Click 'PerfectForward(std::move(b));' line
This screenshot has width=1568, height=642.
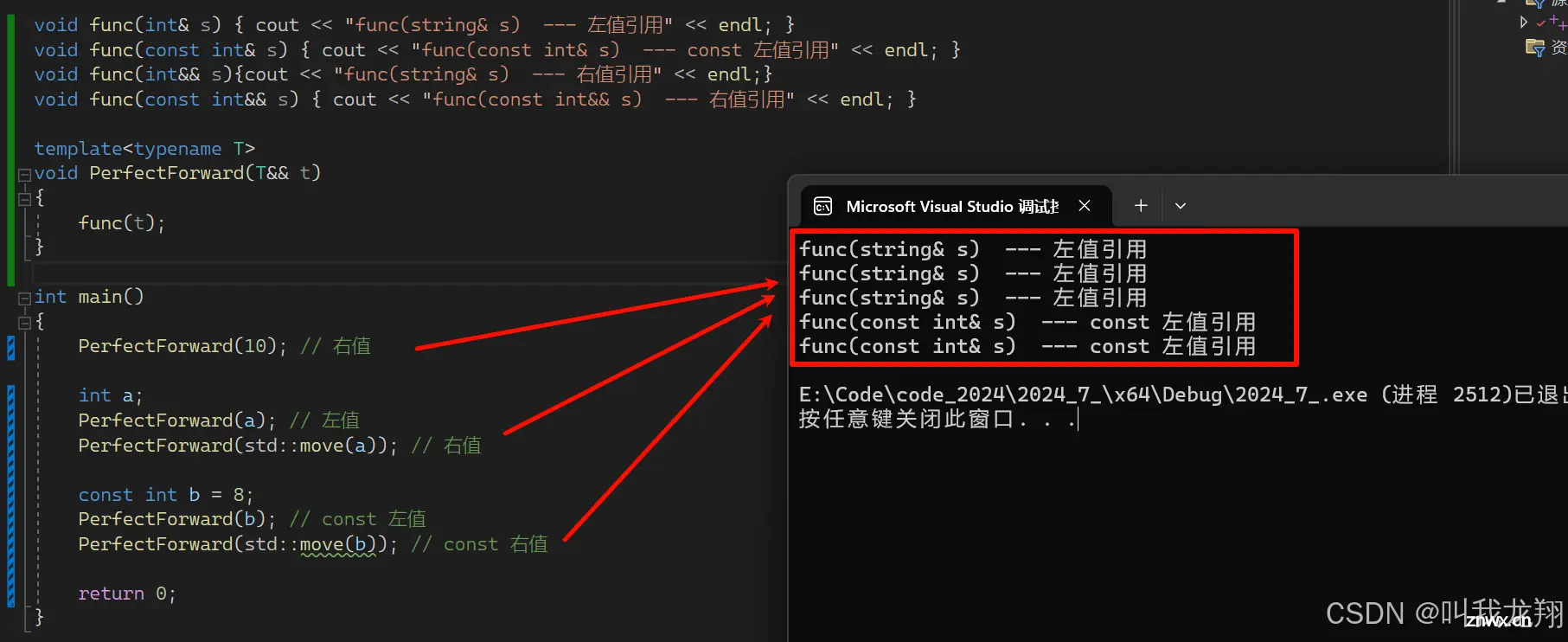pos(238,544)
